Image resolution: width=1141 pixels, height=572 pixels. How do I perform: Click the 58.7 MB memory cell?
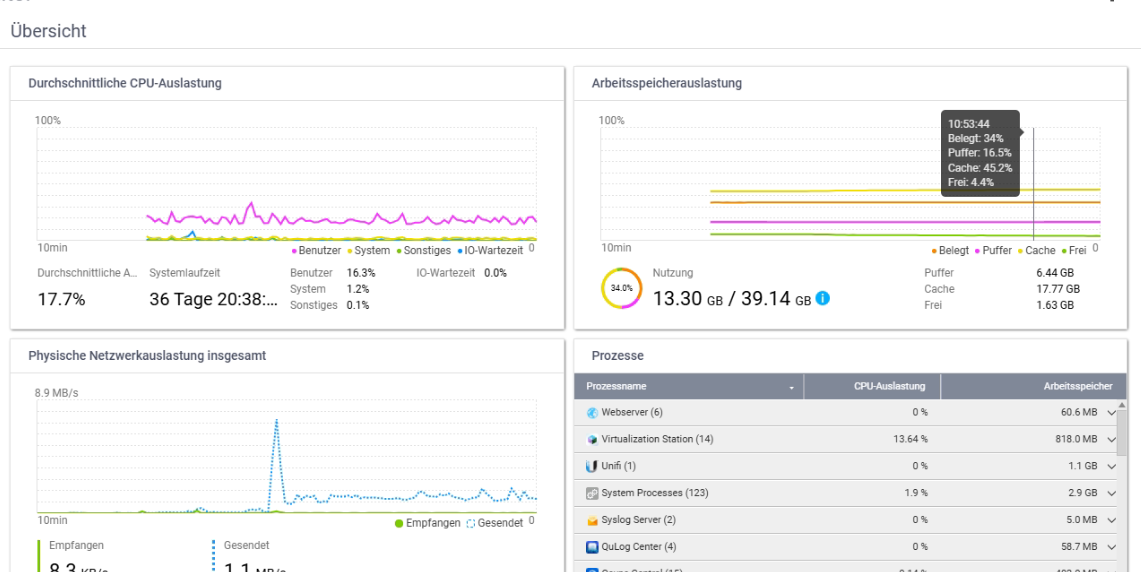(x=1079, y=547)
